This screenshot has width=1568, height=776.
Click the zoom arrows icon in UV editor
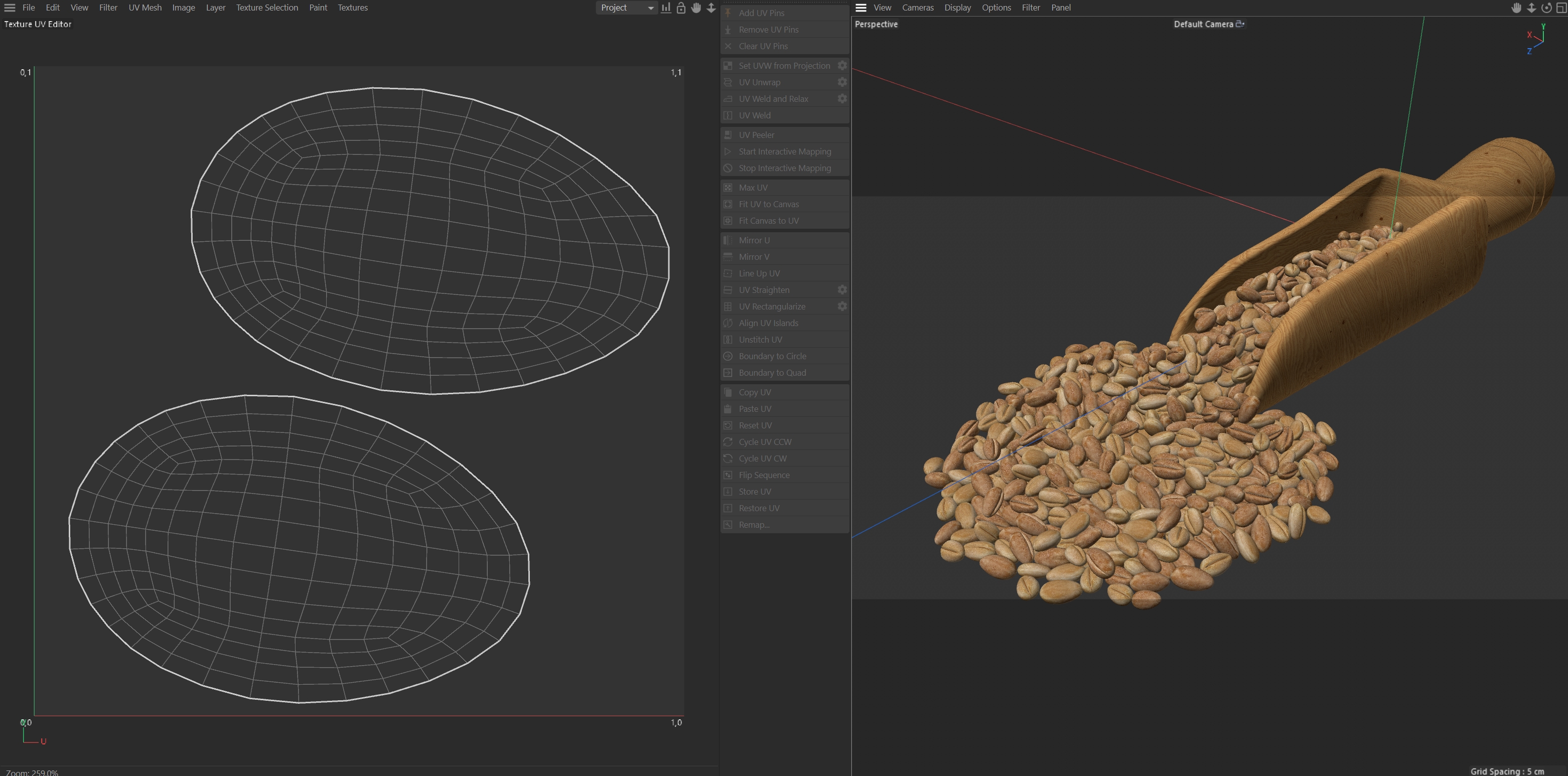[x=711, y=8]
